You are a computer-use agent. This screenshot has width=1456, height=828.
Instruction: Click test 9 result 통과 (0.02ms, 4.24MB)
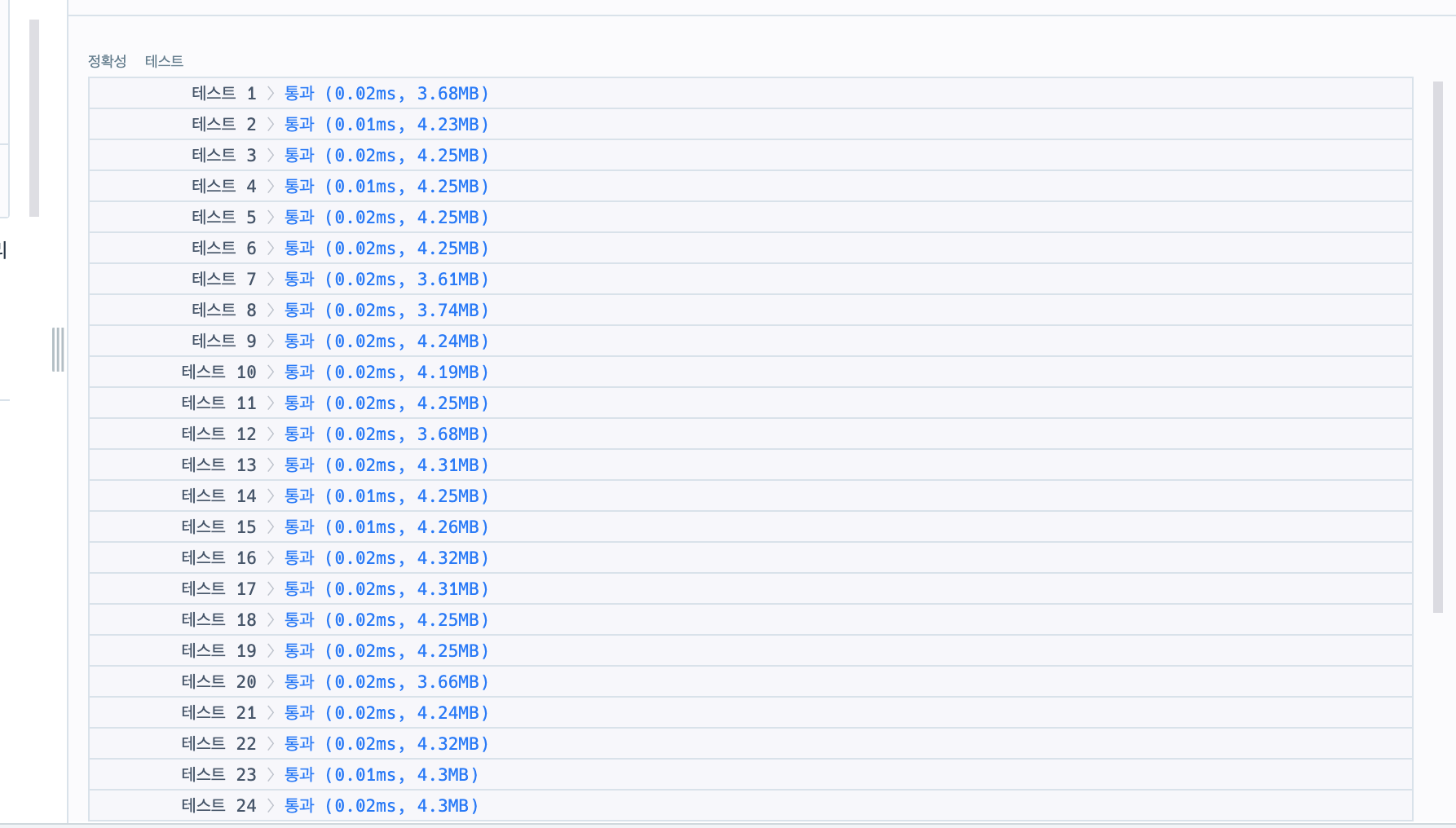pos(386,341)
